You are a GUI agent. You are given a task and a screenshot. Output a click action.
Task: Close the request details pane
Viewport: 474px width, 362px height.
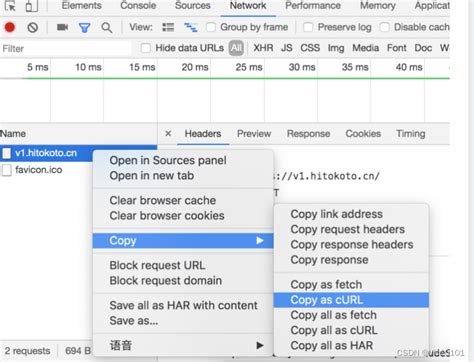(x=168, y=134)
